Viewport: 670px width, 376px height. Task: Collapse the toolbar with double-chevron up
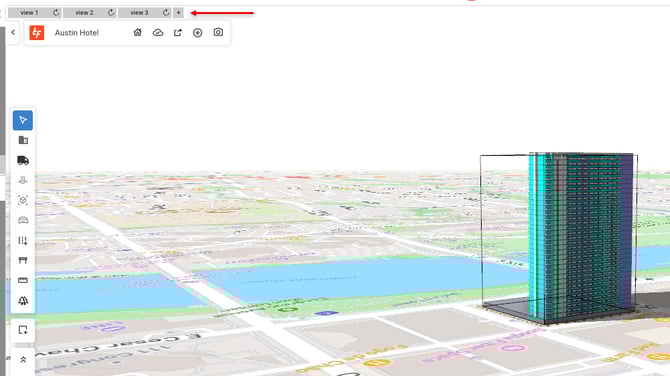pyautogui.click(x=23, y=360)
